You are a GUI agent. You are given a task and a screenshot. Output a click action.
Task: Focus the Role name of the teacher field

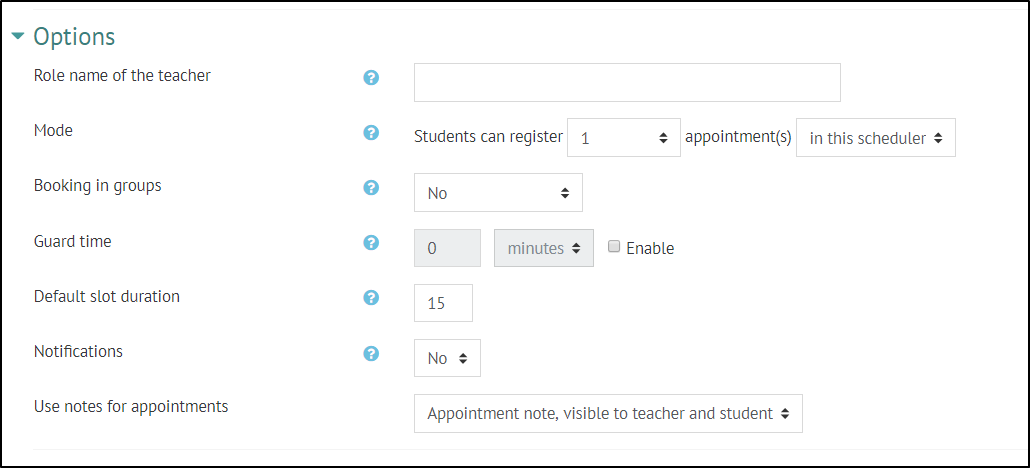tap(627, 83)
